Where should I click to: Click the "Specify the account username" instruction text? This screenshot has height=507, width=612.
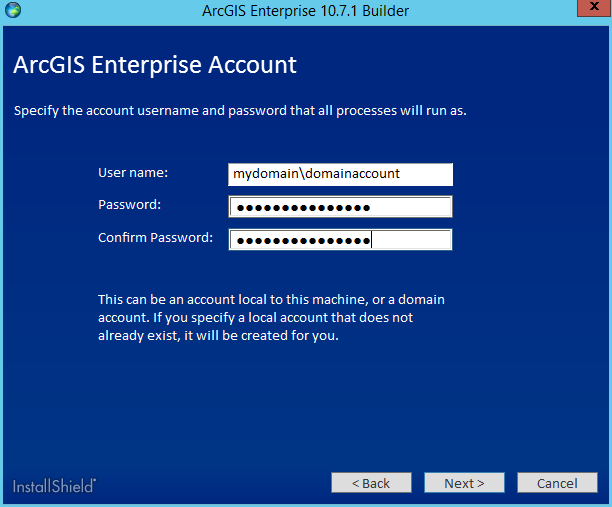point(240,110)
